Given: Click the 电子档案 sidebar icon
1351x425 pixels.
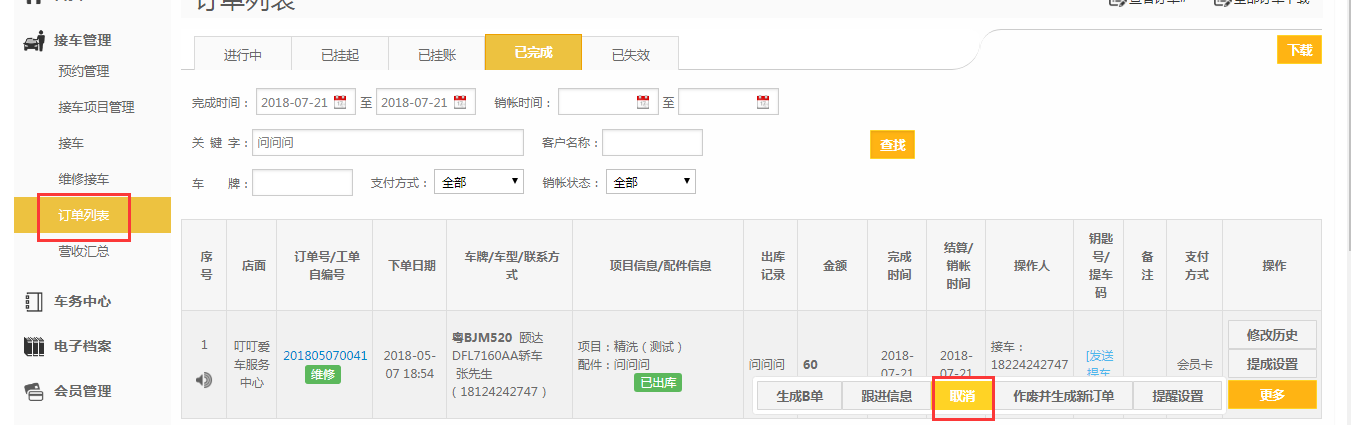Looking at the screenshot, I should [33, 346].
